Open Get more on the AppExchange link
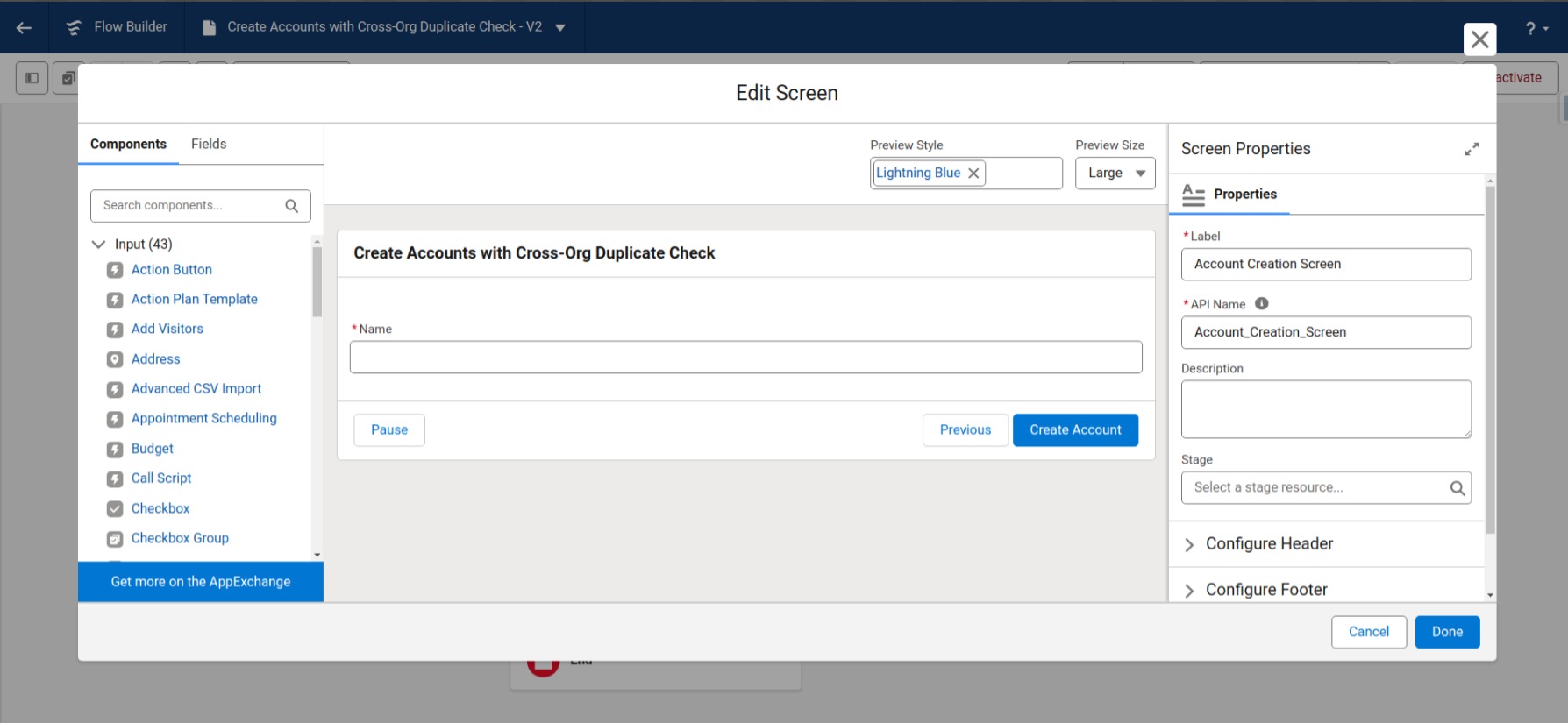Viewport: 1568px width, 723px height. point(200,582)
